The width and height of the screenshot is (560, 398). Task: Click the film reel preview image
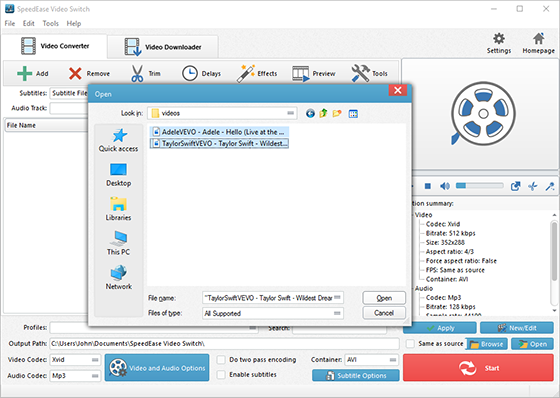tap(482, 114)
